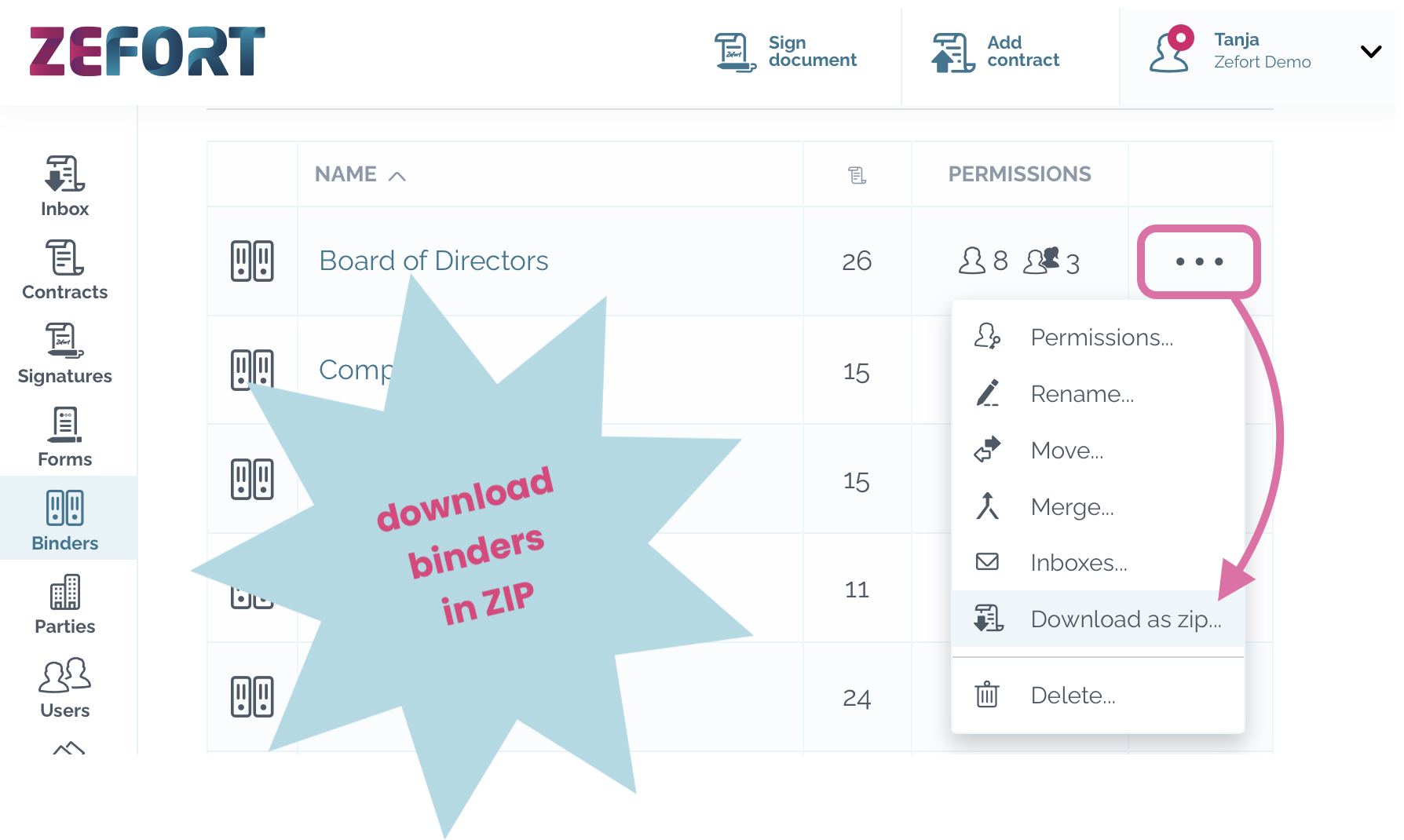
Task: Click the Tanja user avatar icon
Action: pos(1171,49)
